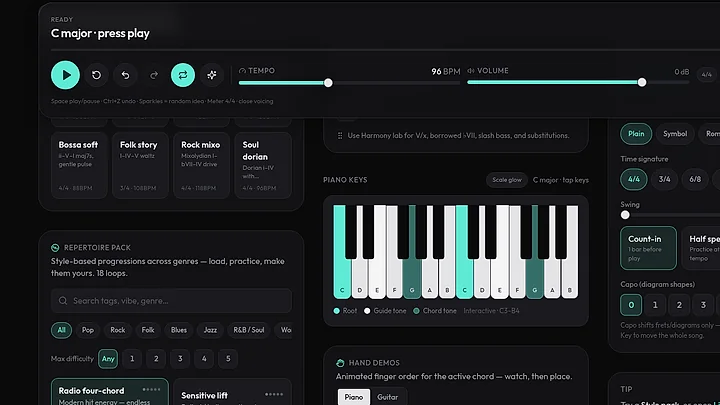Viewport: 720px width, 405px height.
Task: Choose 6/8 time signature
Action: [695, 179]
